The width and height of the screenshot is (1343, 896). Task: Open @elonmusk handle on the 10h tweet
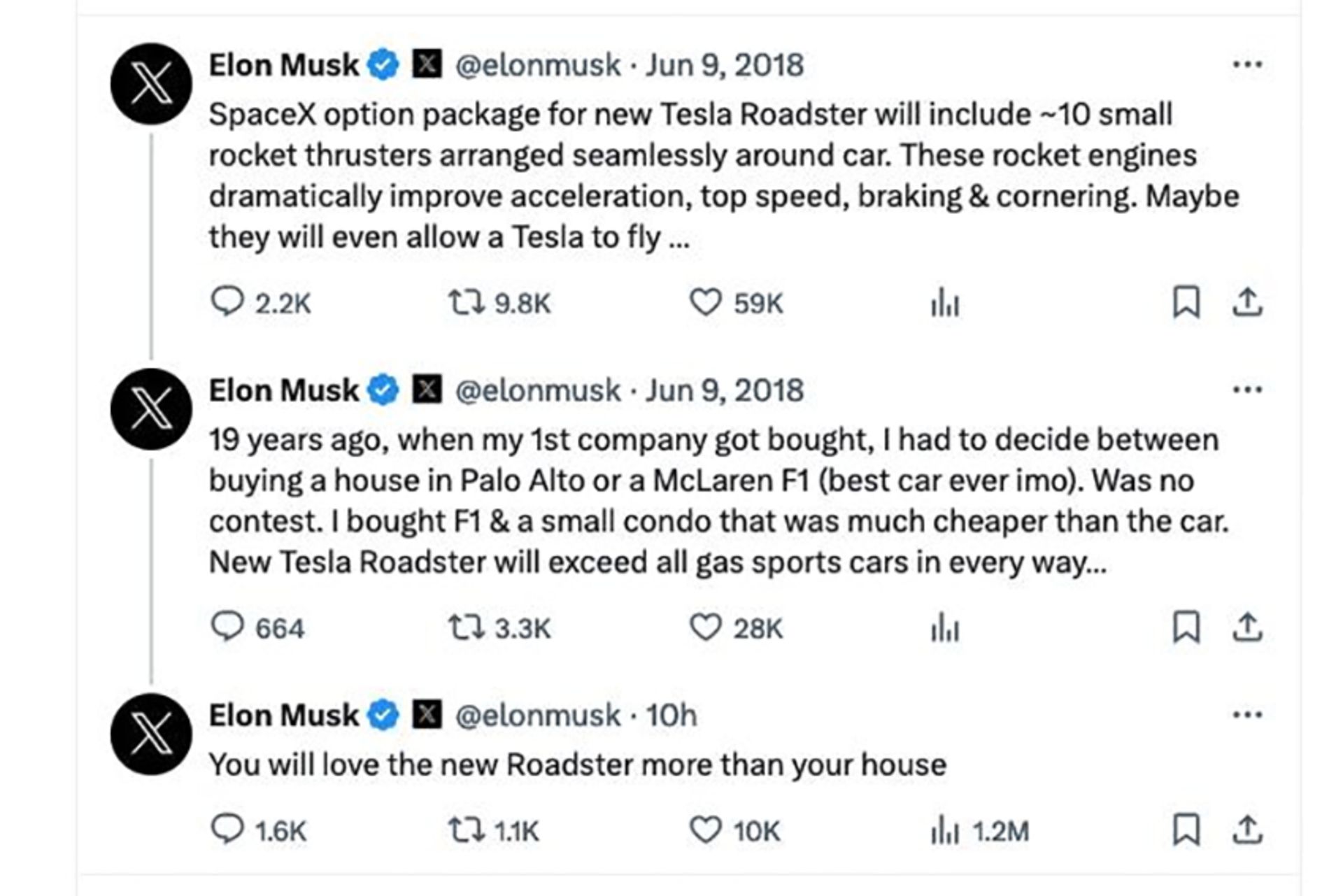(537, 716)
